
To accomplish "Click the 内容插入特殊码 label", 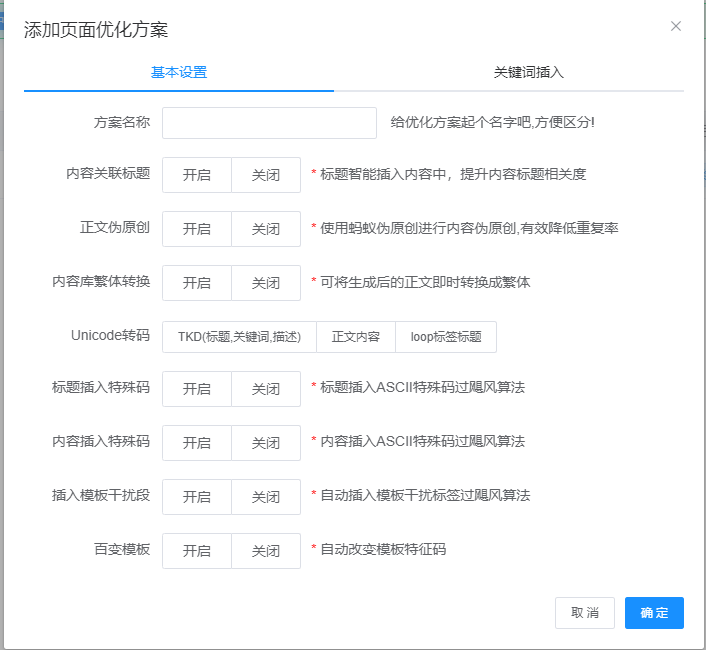I will 101,441.
